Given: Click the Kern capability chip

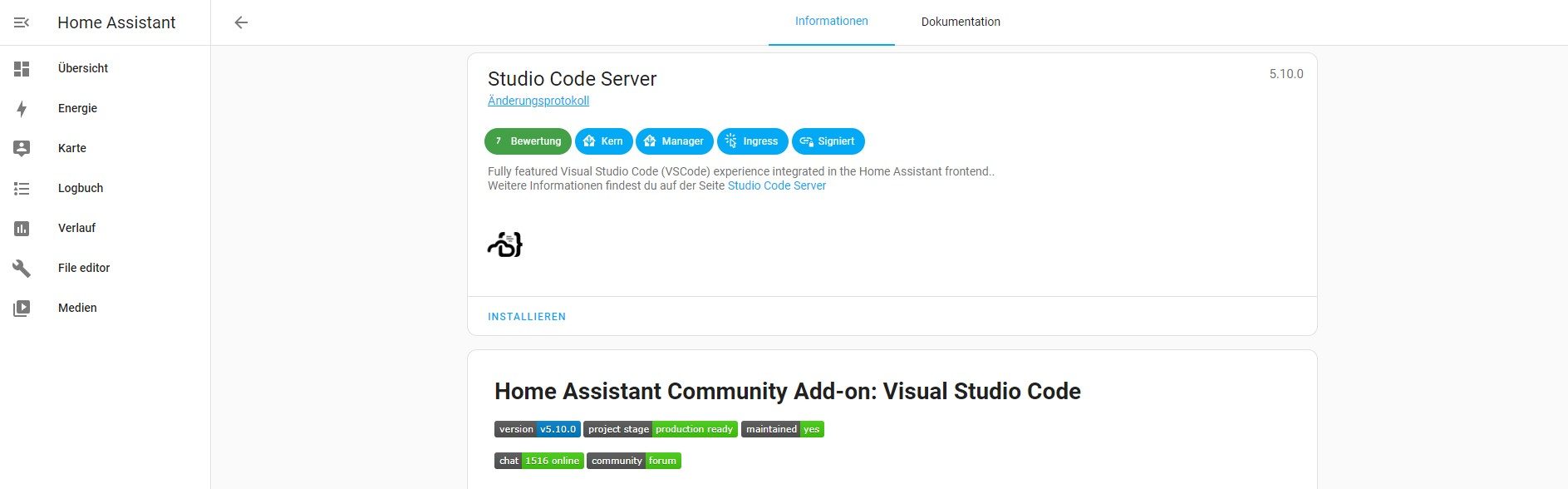Looking at the screenshot, I should (x=604, y=141).
